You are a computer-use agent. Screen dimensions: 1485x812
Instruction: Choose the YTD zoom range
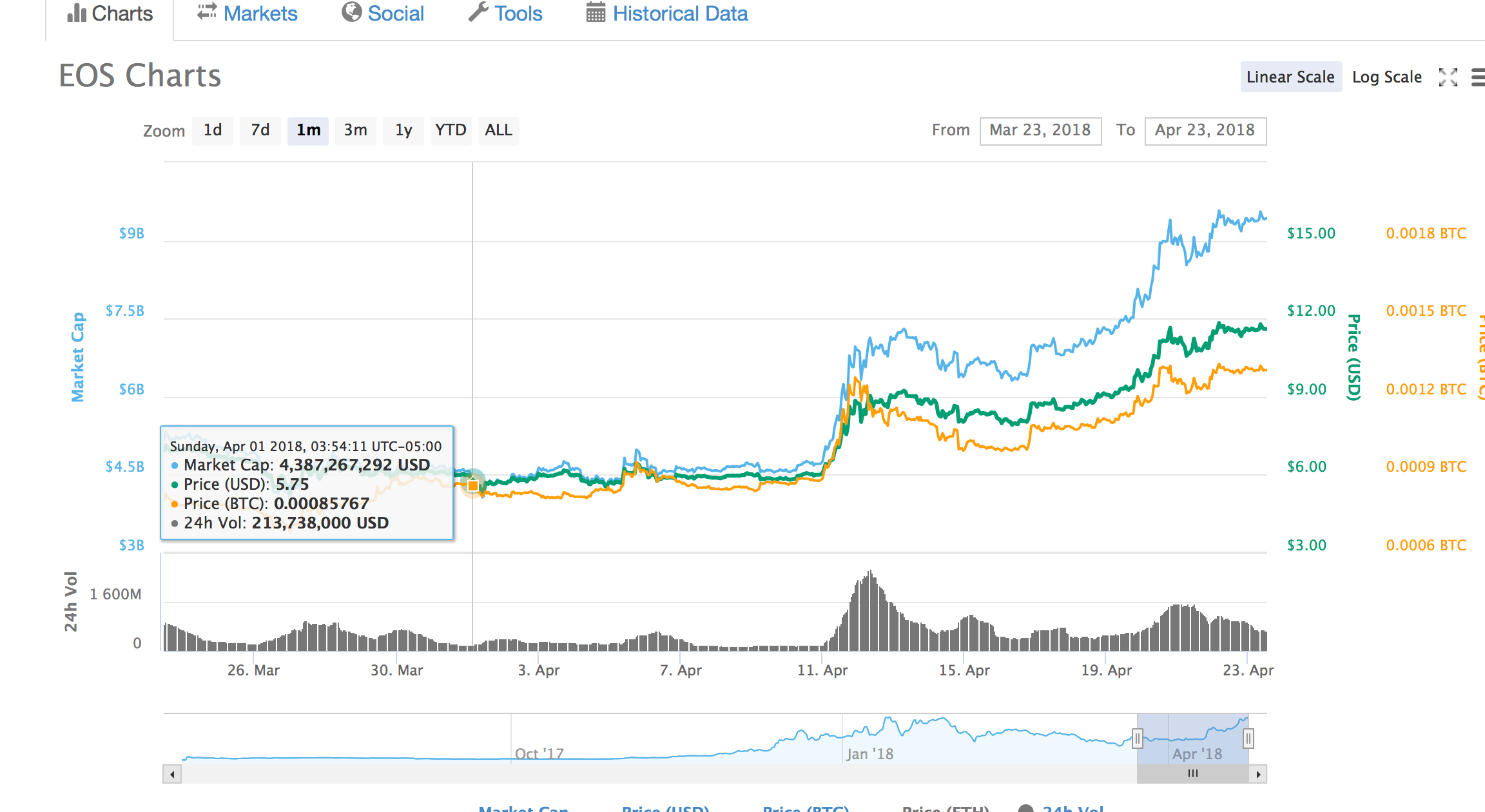point(451,130)
